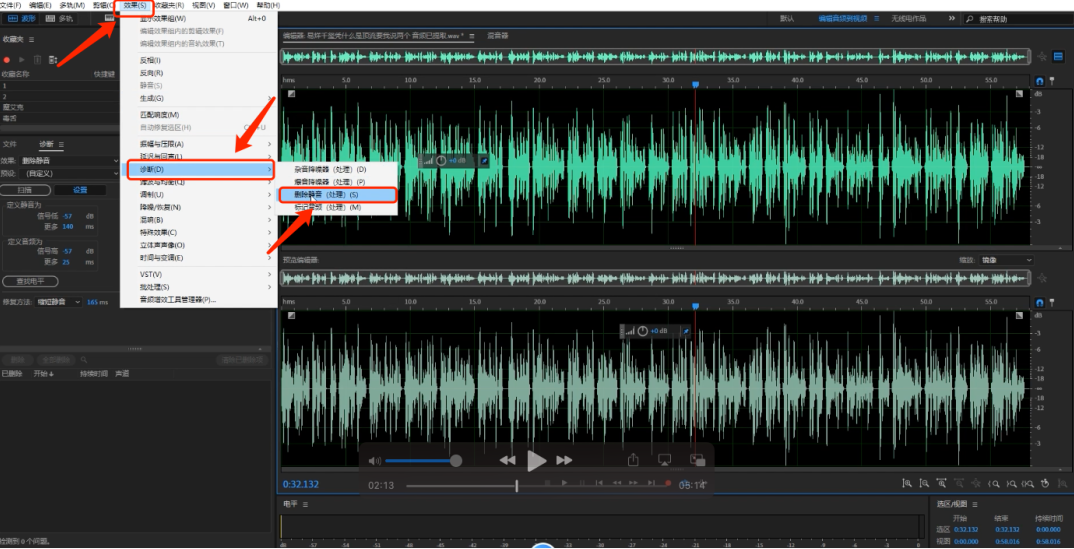Open the 预设 (自定义) dropdown
The width and height of the screenshot is (1074, 549).
[70, 173]
